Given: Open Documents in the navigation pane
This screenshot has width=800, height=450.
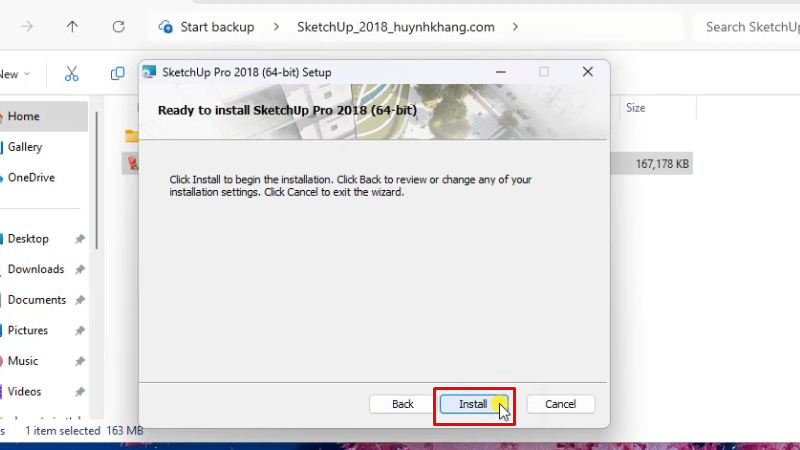Looking at the screenshot, I should click(x=36, y=300).
